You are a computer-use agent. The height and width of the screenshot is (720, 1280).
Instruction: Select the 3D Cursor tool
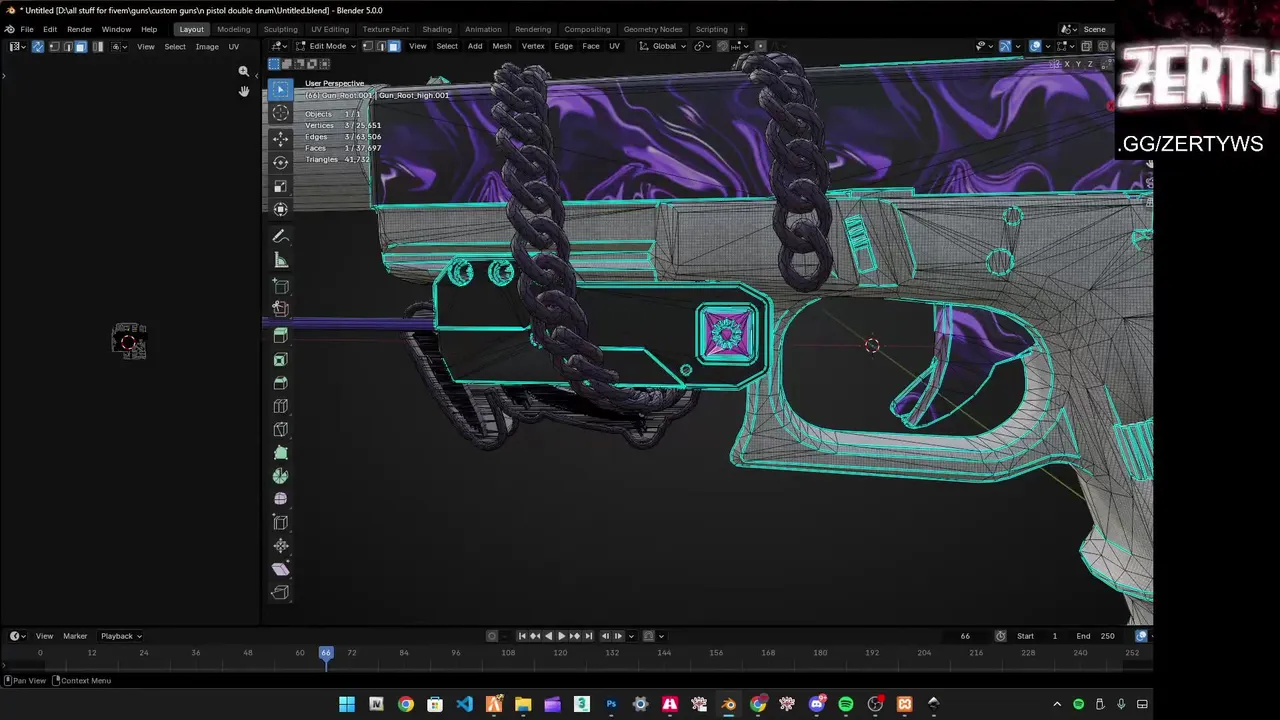280,114
